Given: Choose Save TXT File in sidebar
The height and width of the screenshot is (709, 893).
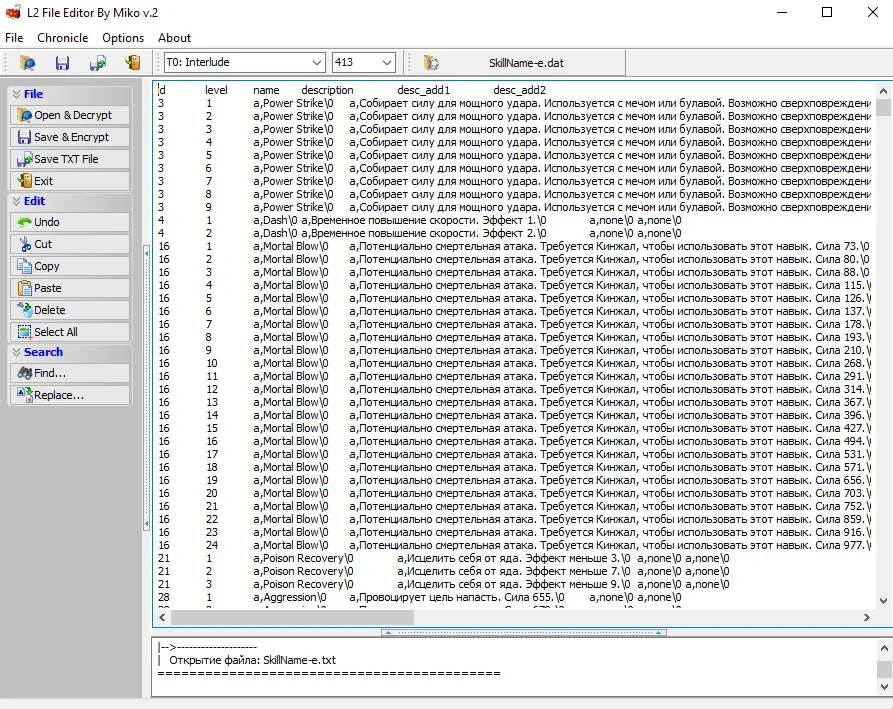Looking at the screenshot, I should pos(70,159).
